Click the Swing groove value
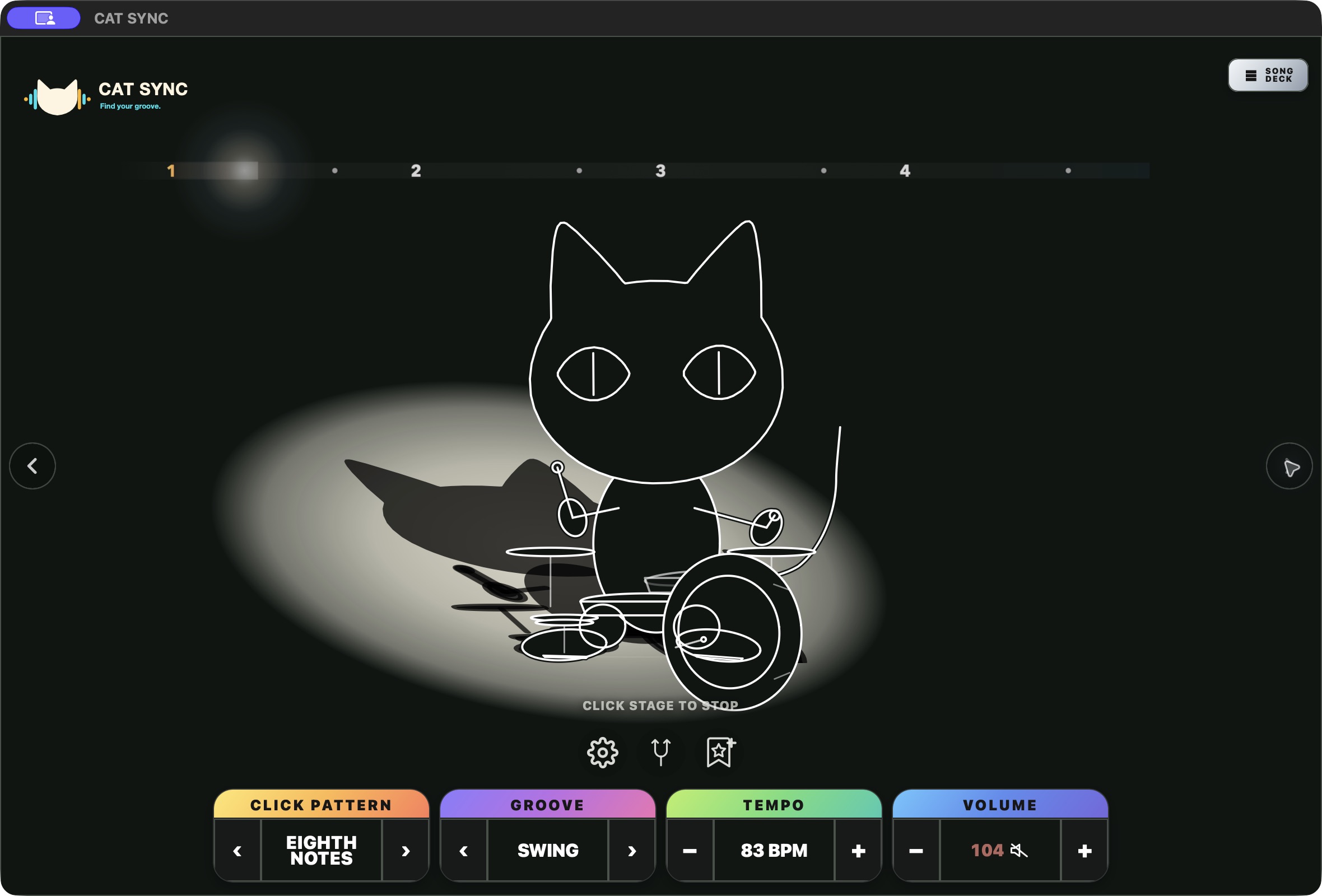The image size is (1322, 896). tap(548, 851)
